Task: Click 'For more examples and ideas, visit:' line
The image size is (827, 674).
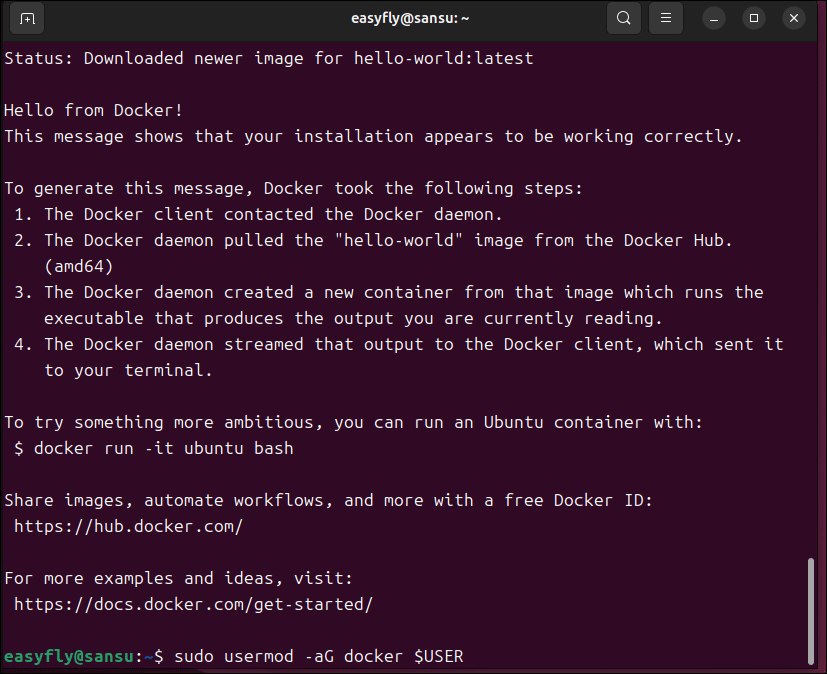Action: pyautogui.click(x=178, y=579)
